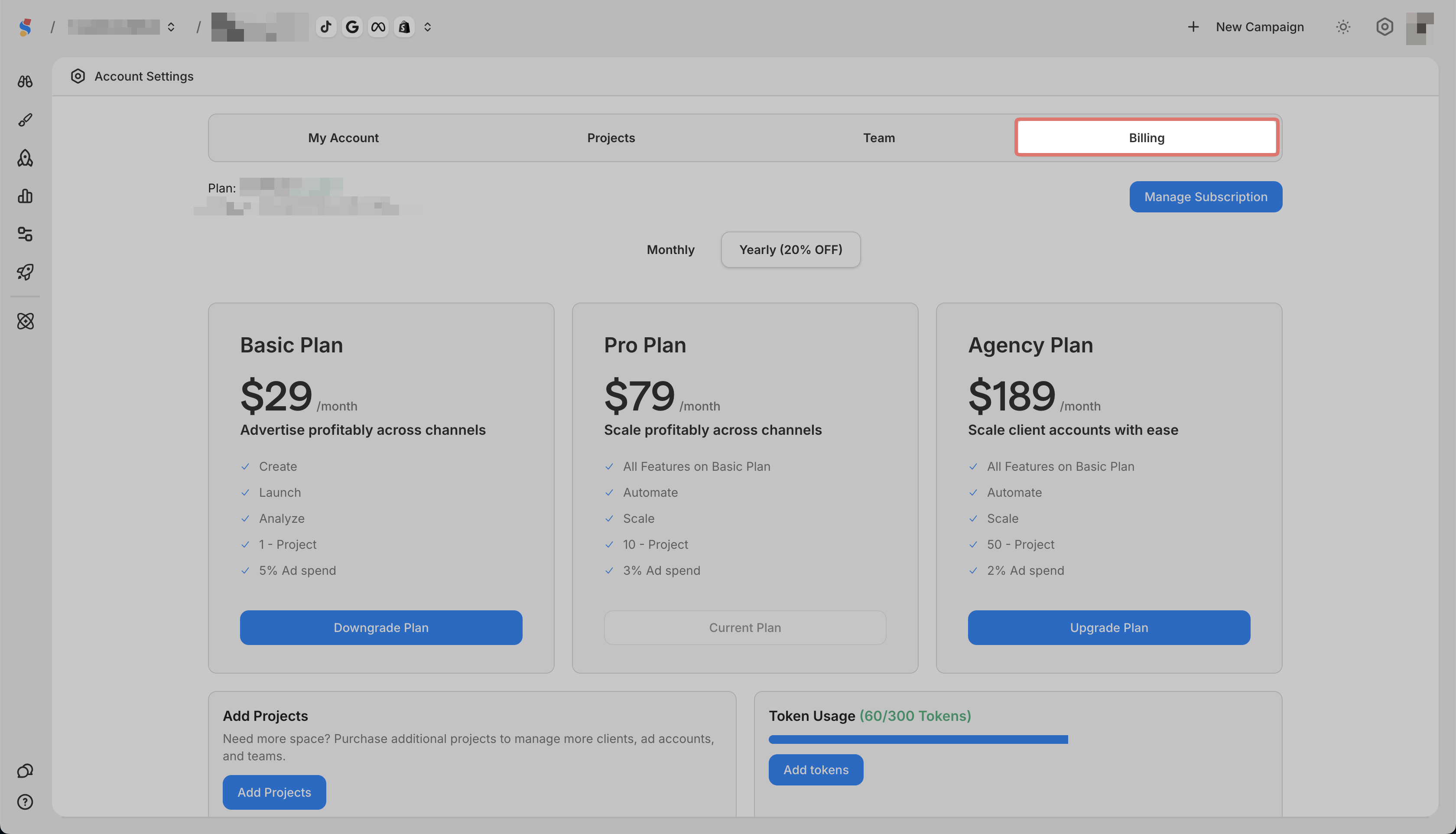This screenshot has width=1456, height=834.
Task: Click the Manage Subscription button
Action: pos(1206,197)
